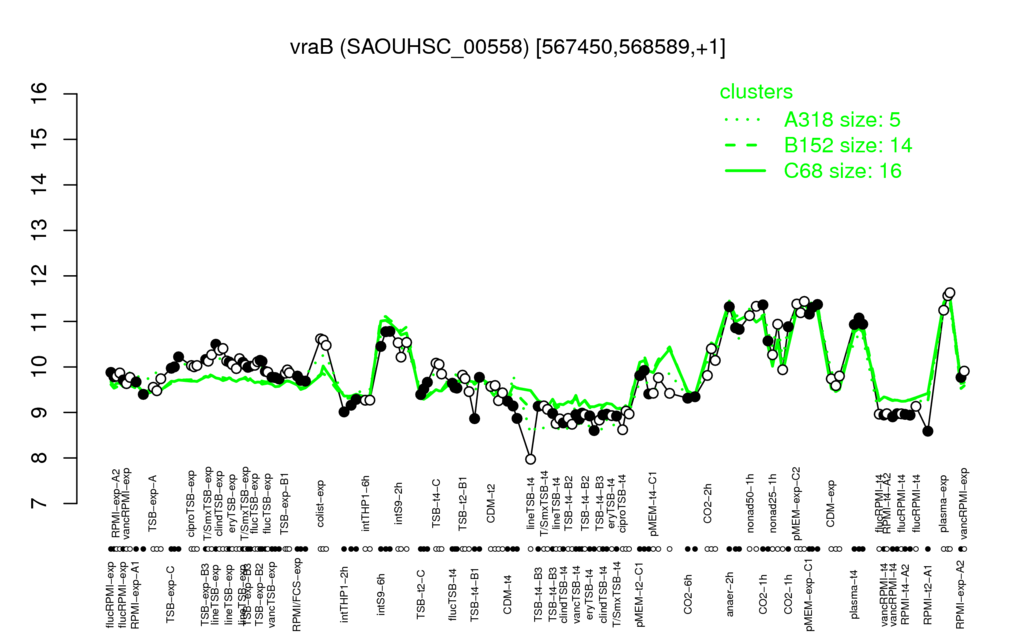This screenshot has width=1024, height=640.
Task: Click the 'CDM-t2' x-axis label
Action: [x=492, y=503]
